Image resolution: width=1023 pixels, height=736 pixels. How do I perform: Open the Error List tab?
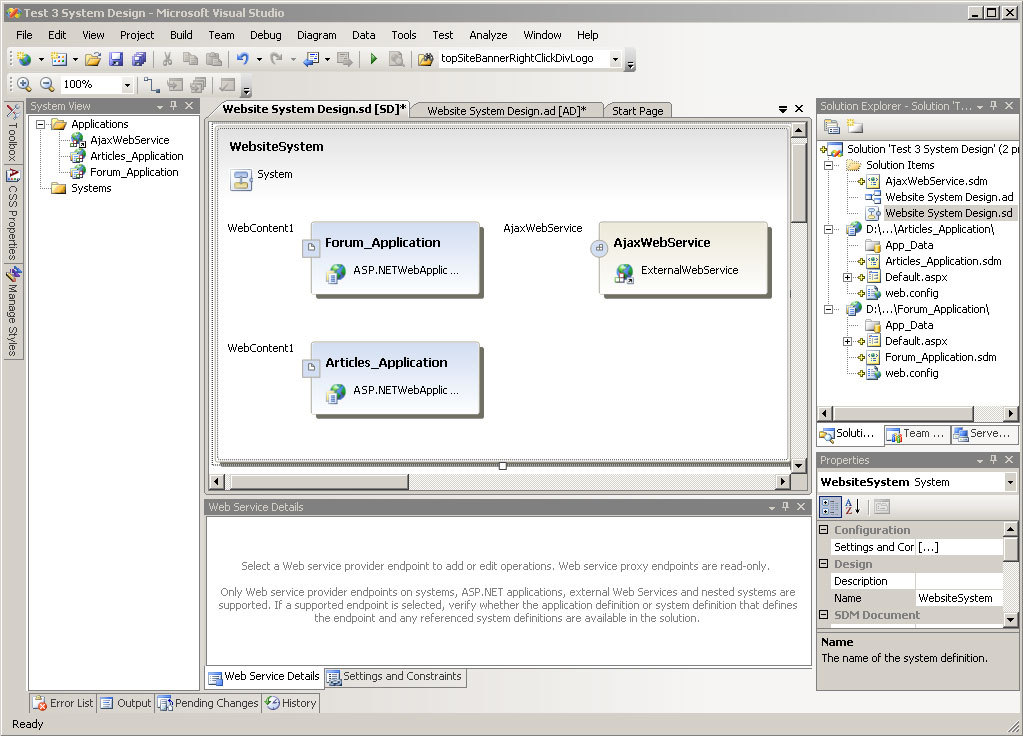tap(63, 703)
